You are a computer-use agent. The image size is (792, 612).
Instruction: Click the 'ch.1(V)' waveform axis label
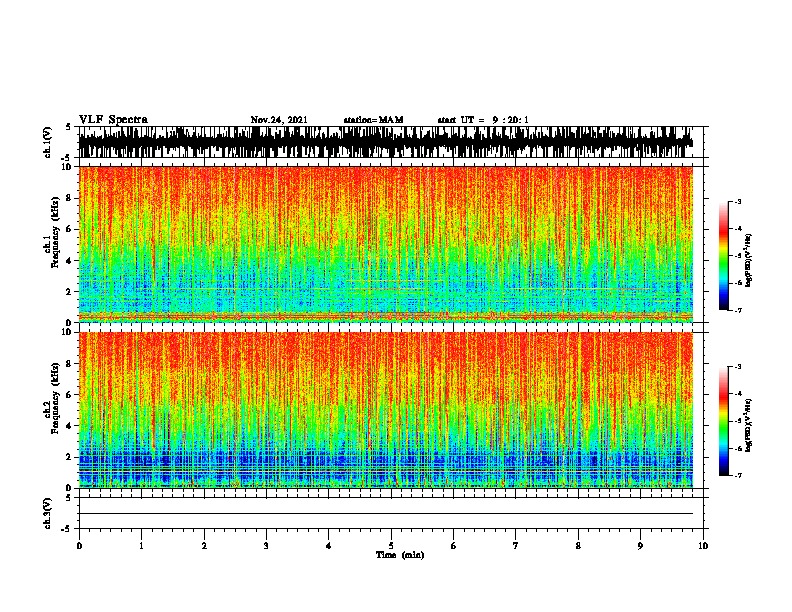48,142
